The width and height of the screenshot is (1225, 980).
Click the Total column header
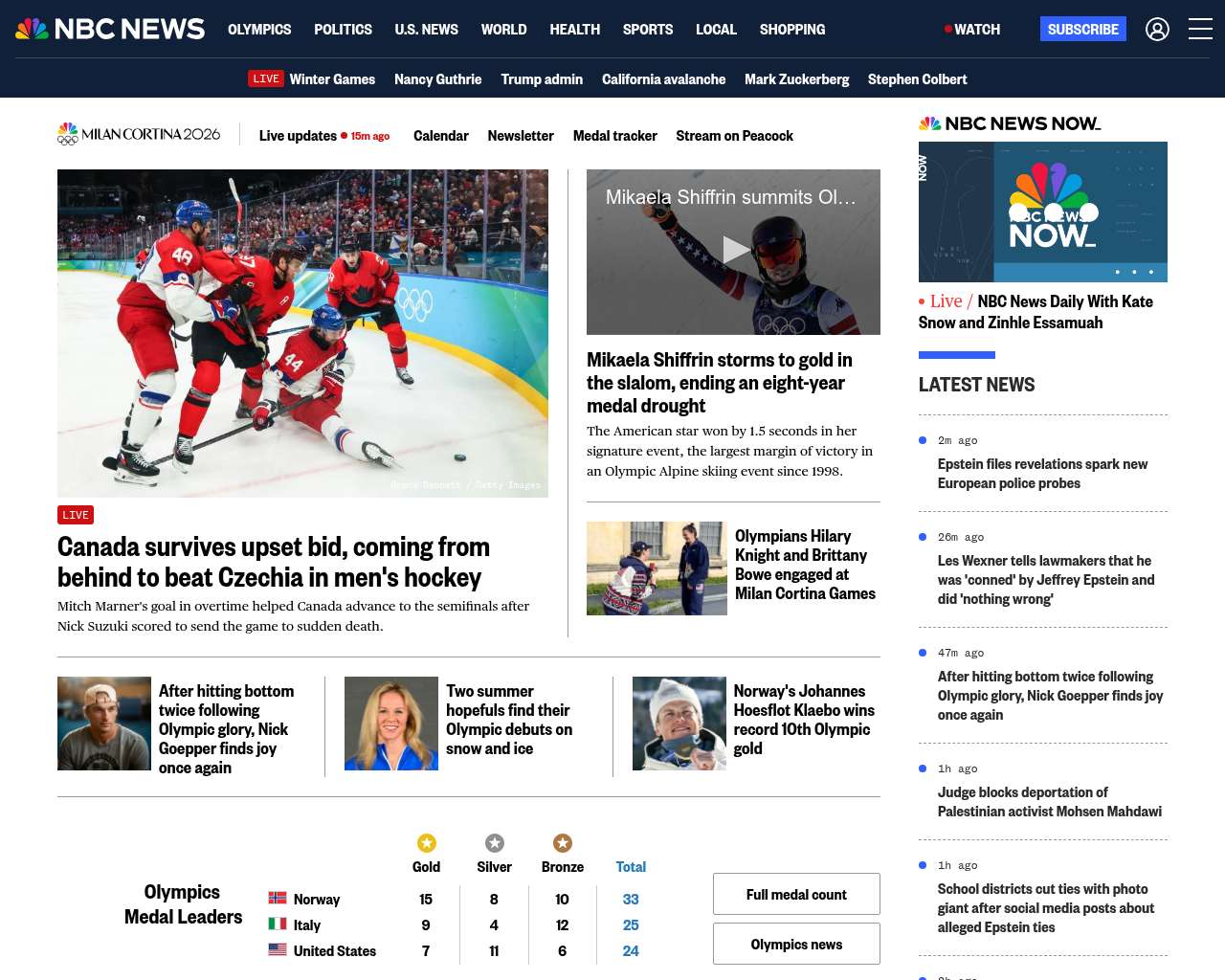(631, 867)
